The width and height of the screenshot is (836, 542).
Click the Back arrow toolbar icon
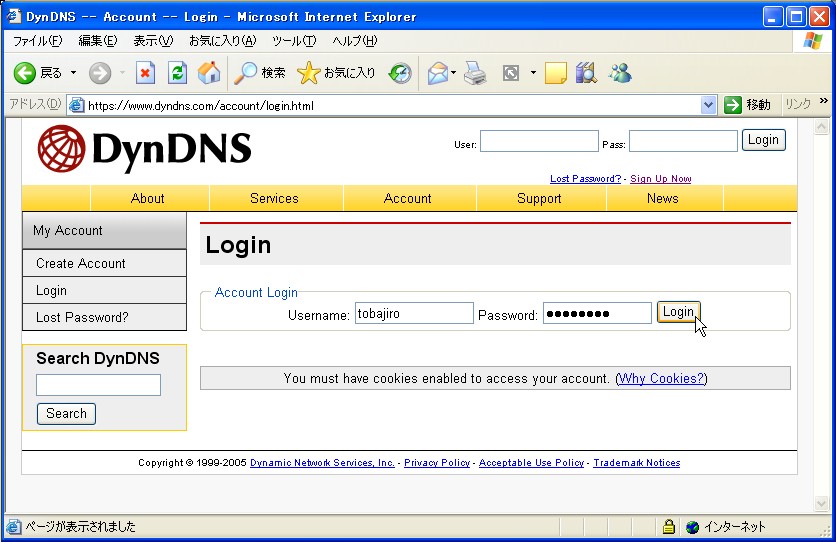pos(25,72)
